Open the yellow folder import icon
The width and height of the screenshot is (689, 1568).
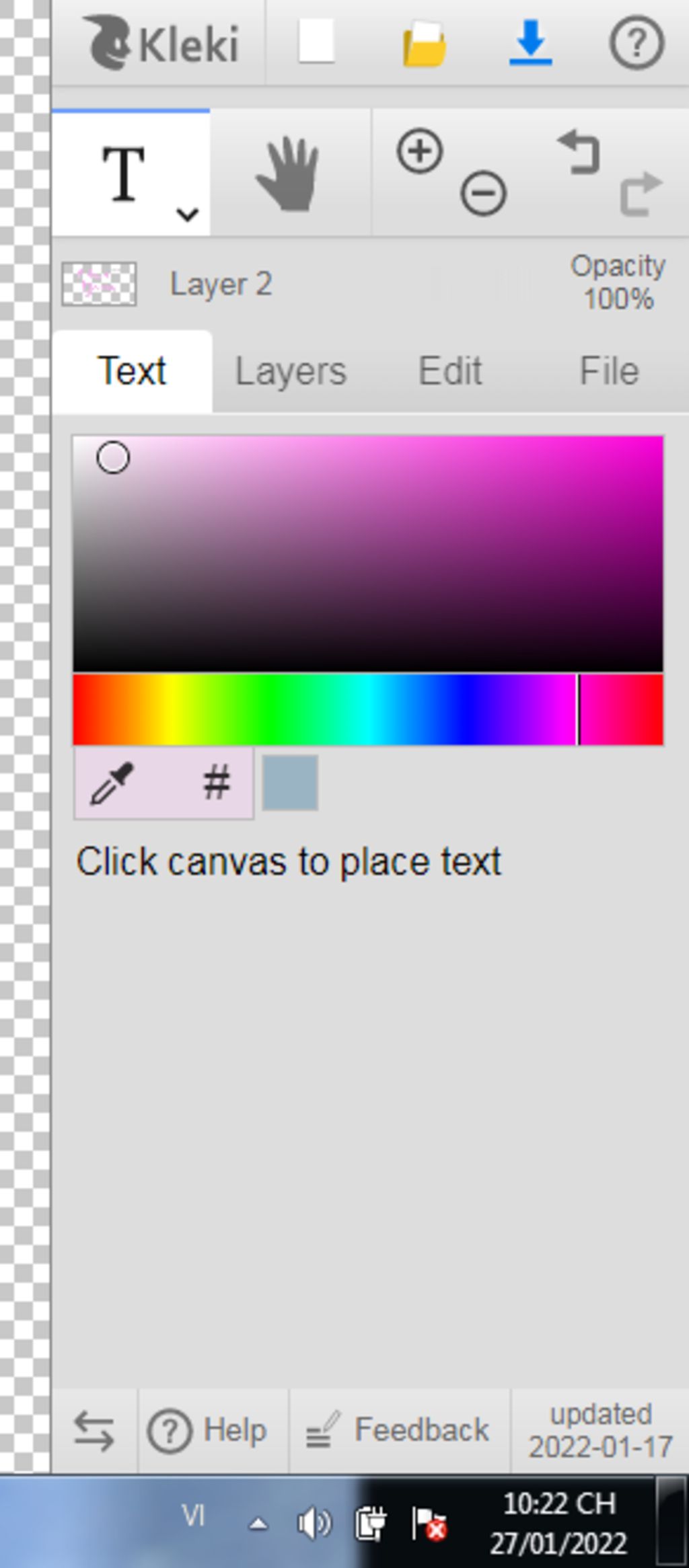click(424, 44)
